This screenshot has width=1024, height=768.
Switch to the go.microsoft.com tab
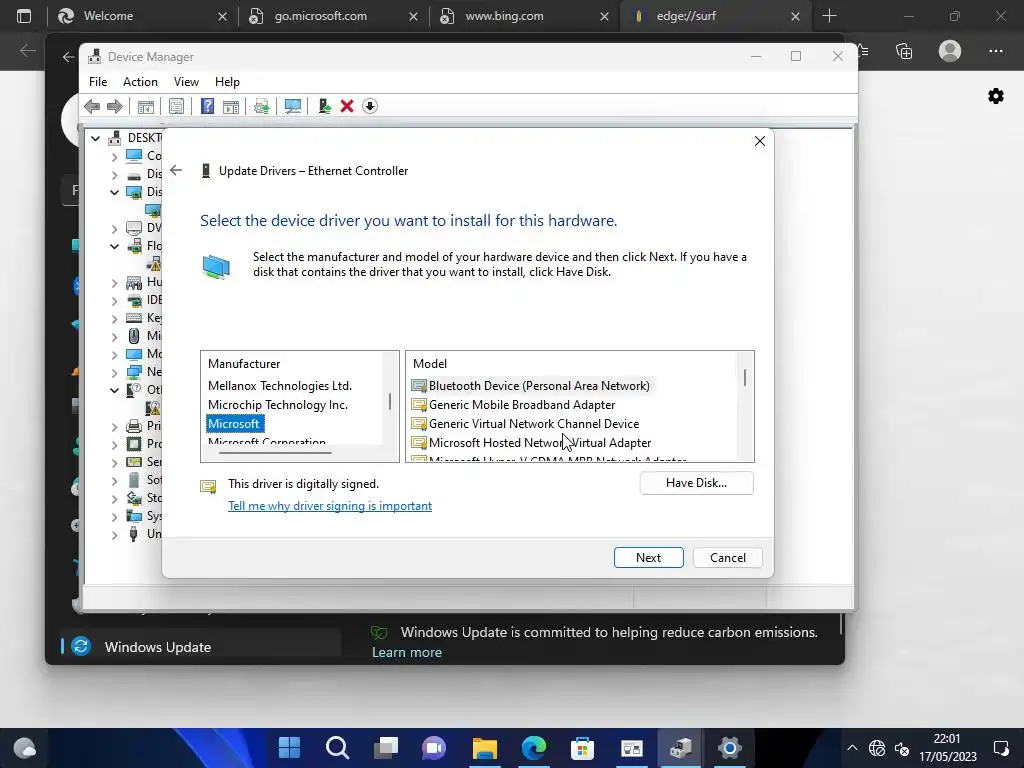pyautogui.click(x=333, y=16)
